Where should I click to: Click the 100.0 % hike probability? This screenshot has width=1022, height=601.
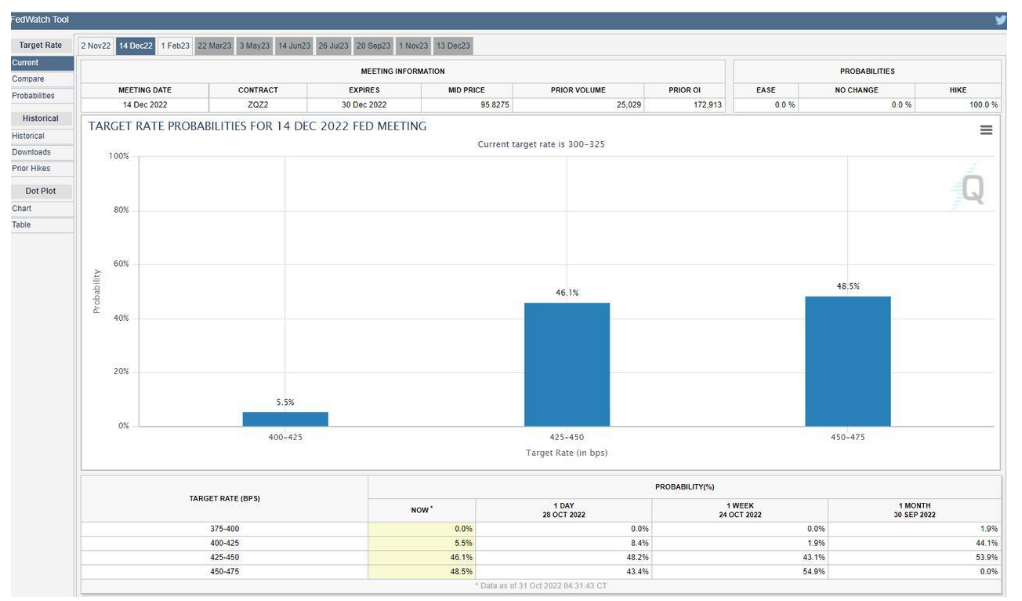tap(984, 105)
